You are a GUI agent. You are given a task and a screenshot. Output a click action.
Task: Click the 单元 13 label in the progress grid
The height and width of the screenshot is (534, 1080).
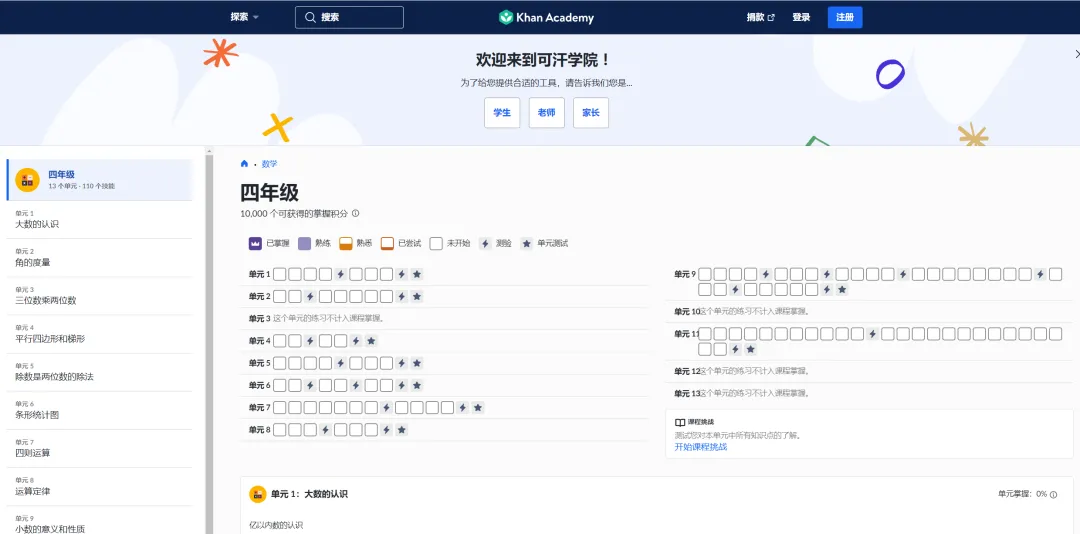pyautogui.click(x=687, y=393)
